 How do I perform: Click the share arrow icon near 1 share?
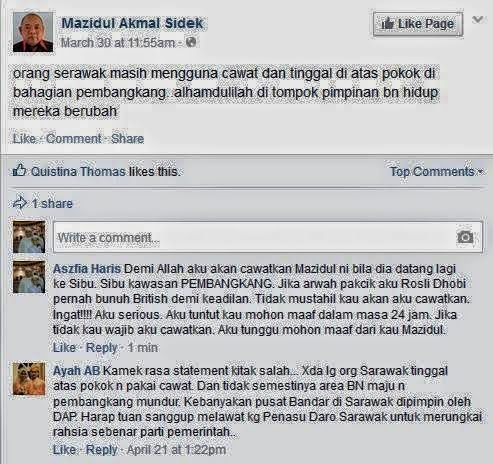point(19,203)
